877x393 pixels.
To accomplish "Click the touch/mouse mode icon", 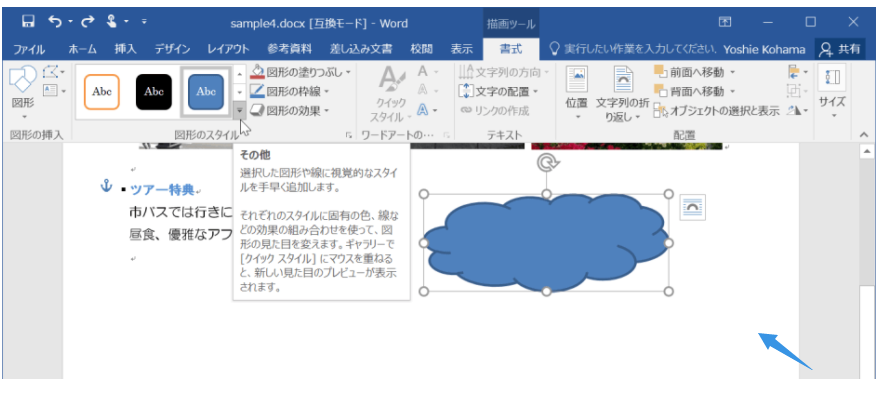I will pos(111,22).
